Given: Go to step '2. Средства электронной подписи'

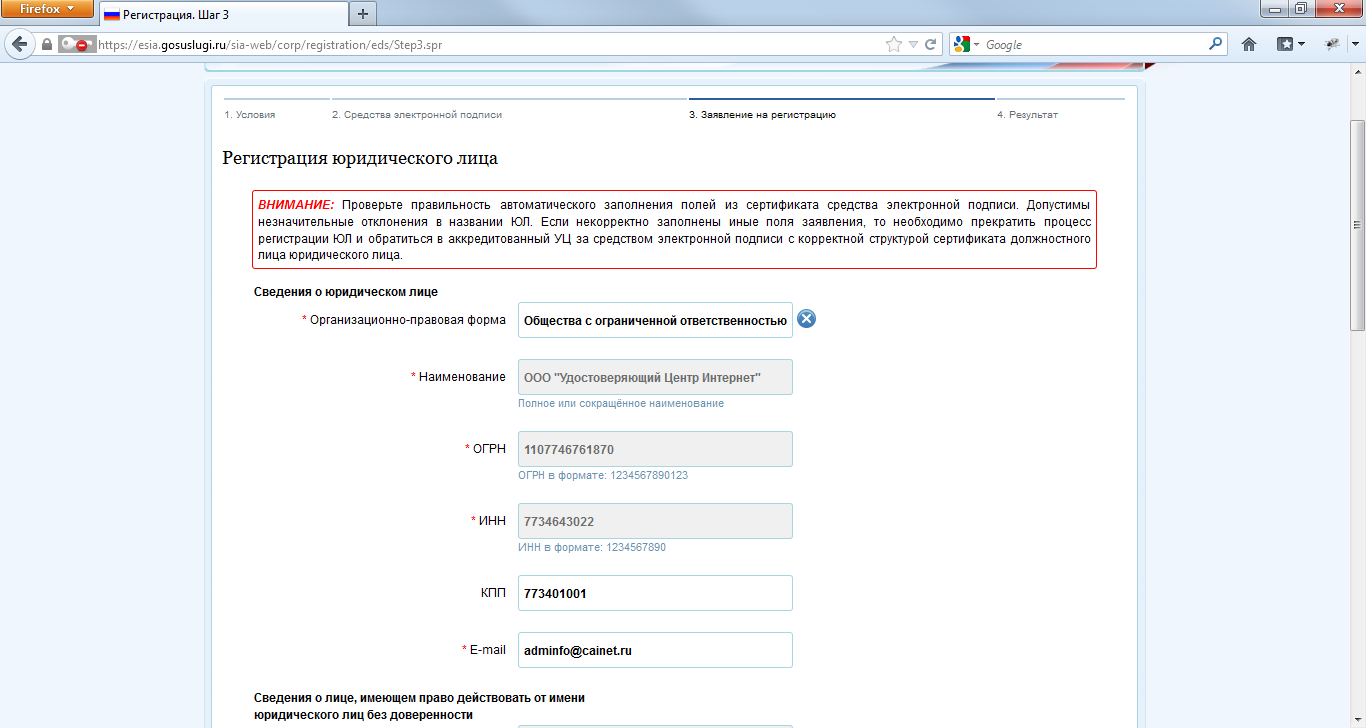Looking at the screenshot, I should (417, 115).
